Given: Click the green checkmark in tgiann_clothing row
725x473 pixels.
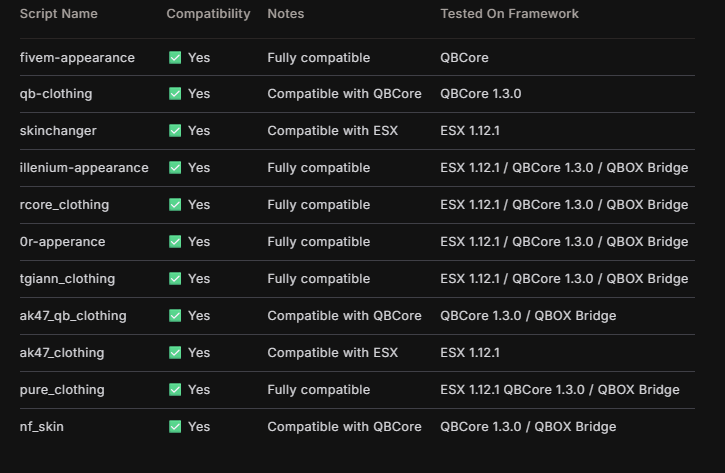Looking at the screenshot, I should click(175, 278).
